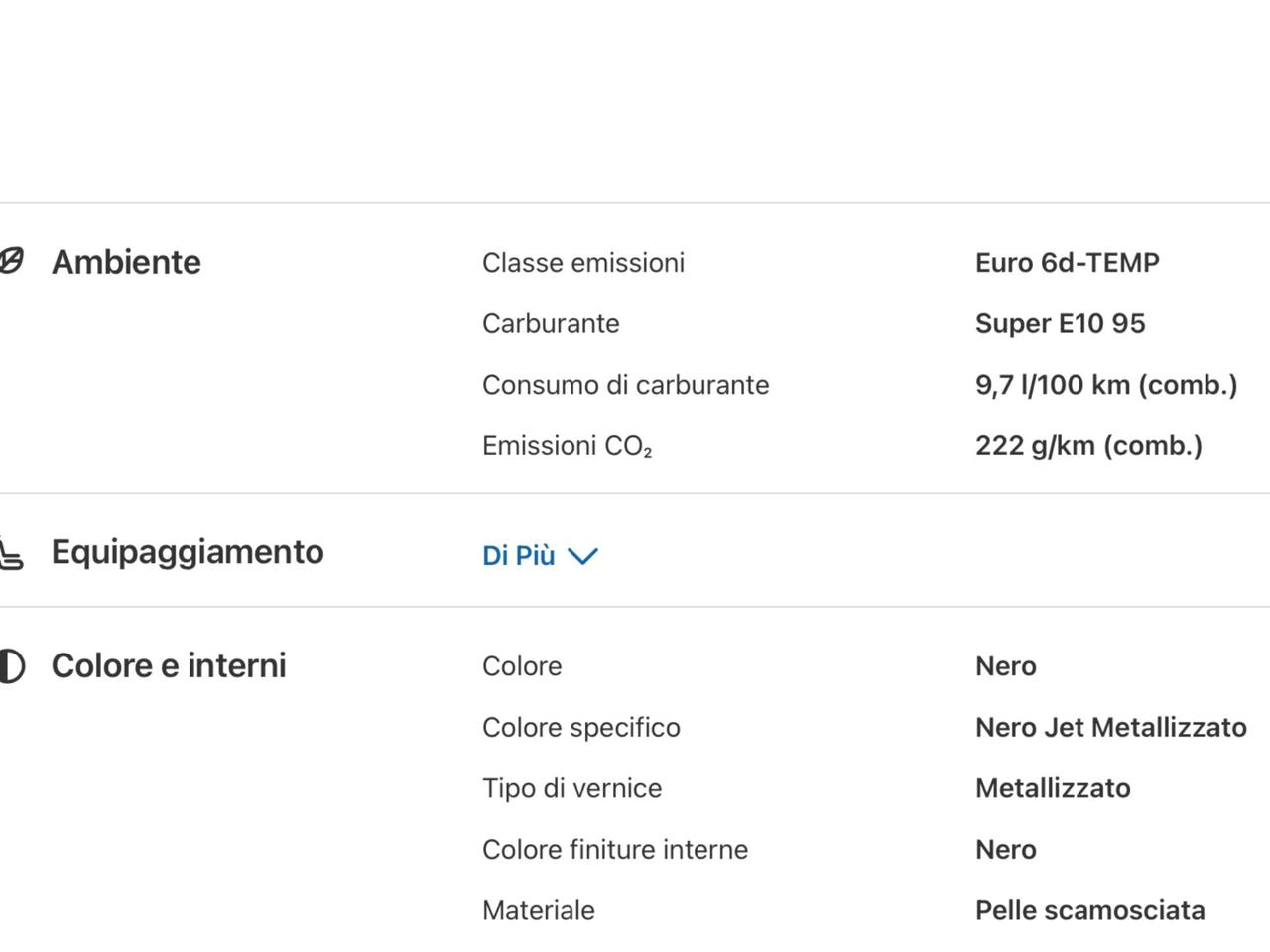Click the Consumo di carburante label
Screen dimensions: 1270x952
click(x=626, y=385)
